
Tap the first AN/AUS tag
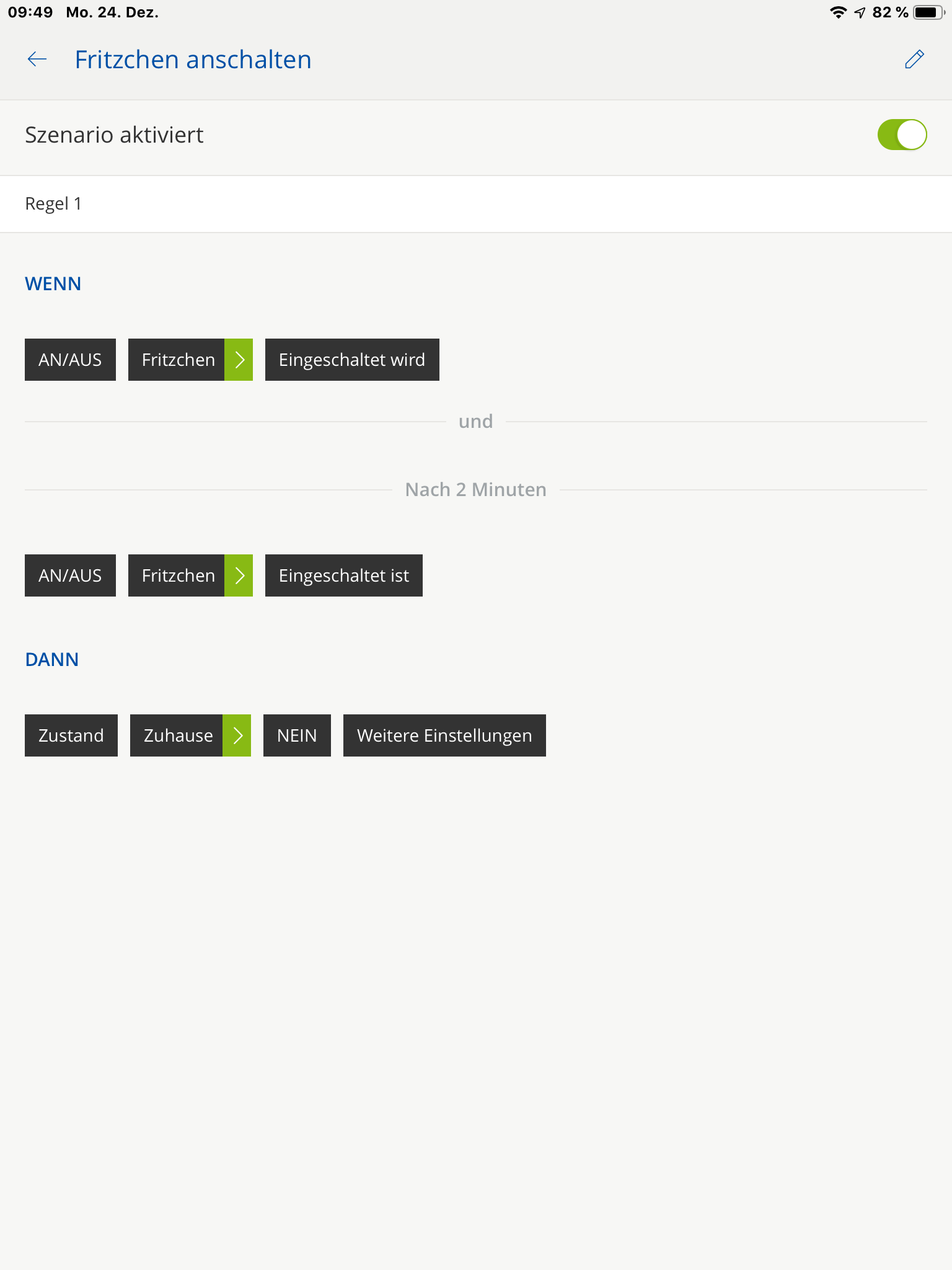click(x=70, y=360)
